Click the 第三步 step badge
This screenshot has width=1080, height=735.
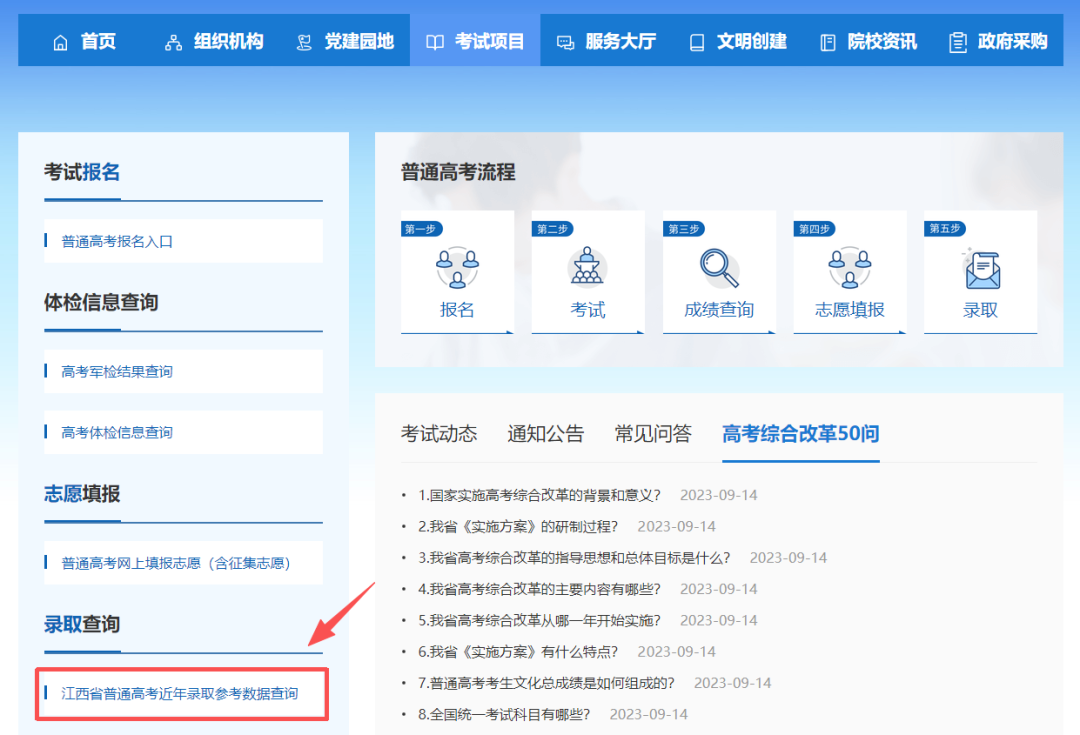coord(683,229)
